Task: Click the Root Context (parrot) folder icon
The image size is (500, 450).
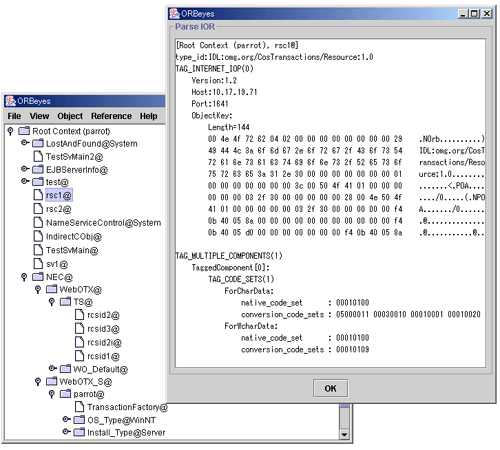Action: 24,131
